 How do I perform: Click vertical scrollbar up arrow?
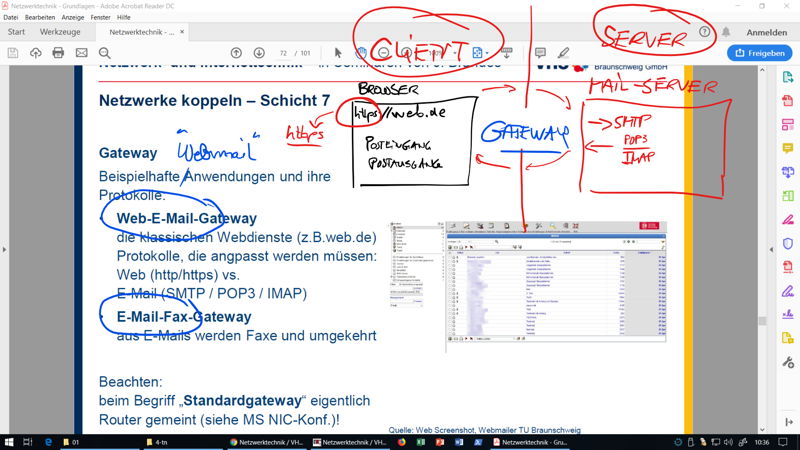coord(762,70)
